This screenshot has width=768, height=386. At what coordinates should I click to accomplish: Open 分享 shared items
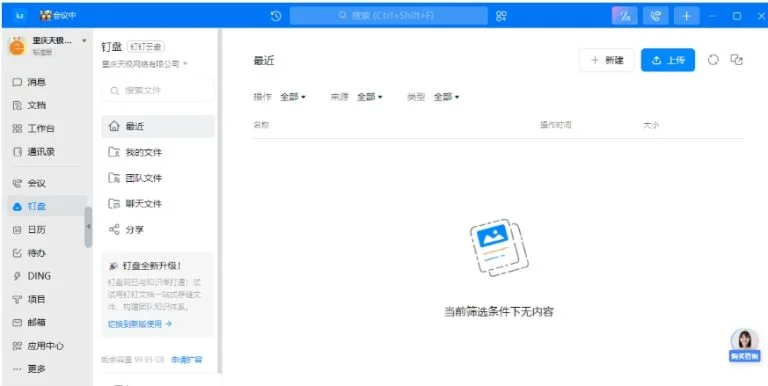(158, 230)
